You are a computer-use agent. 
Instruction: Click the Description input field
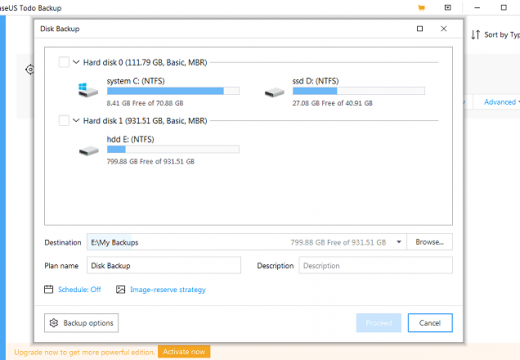(x=376, y=265)
